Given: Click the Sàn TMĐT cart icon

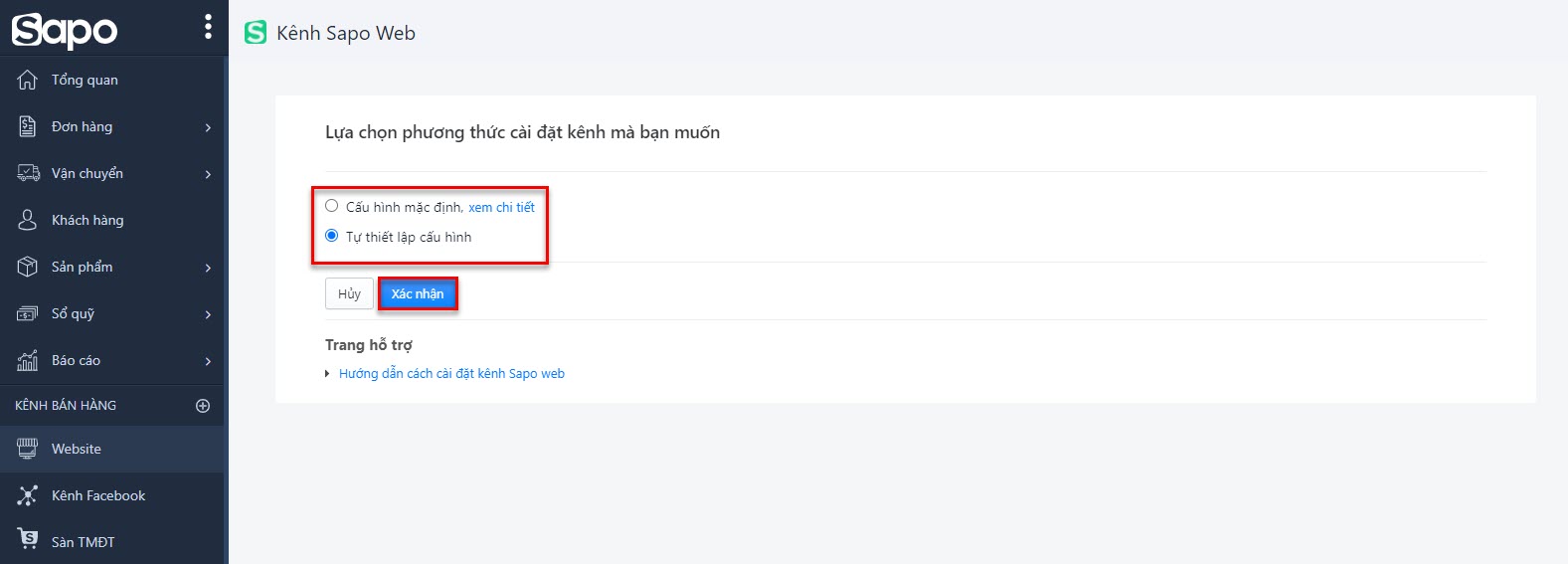Looking at the screenshot, I should [28, 540].
